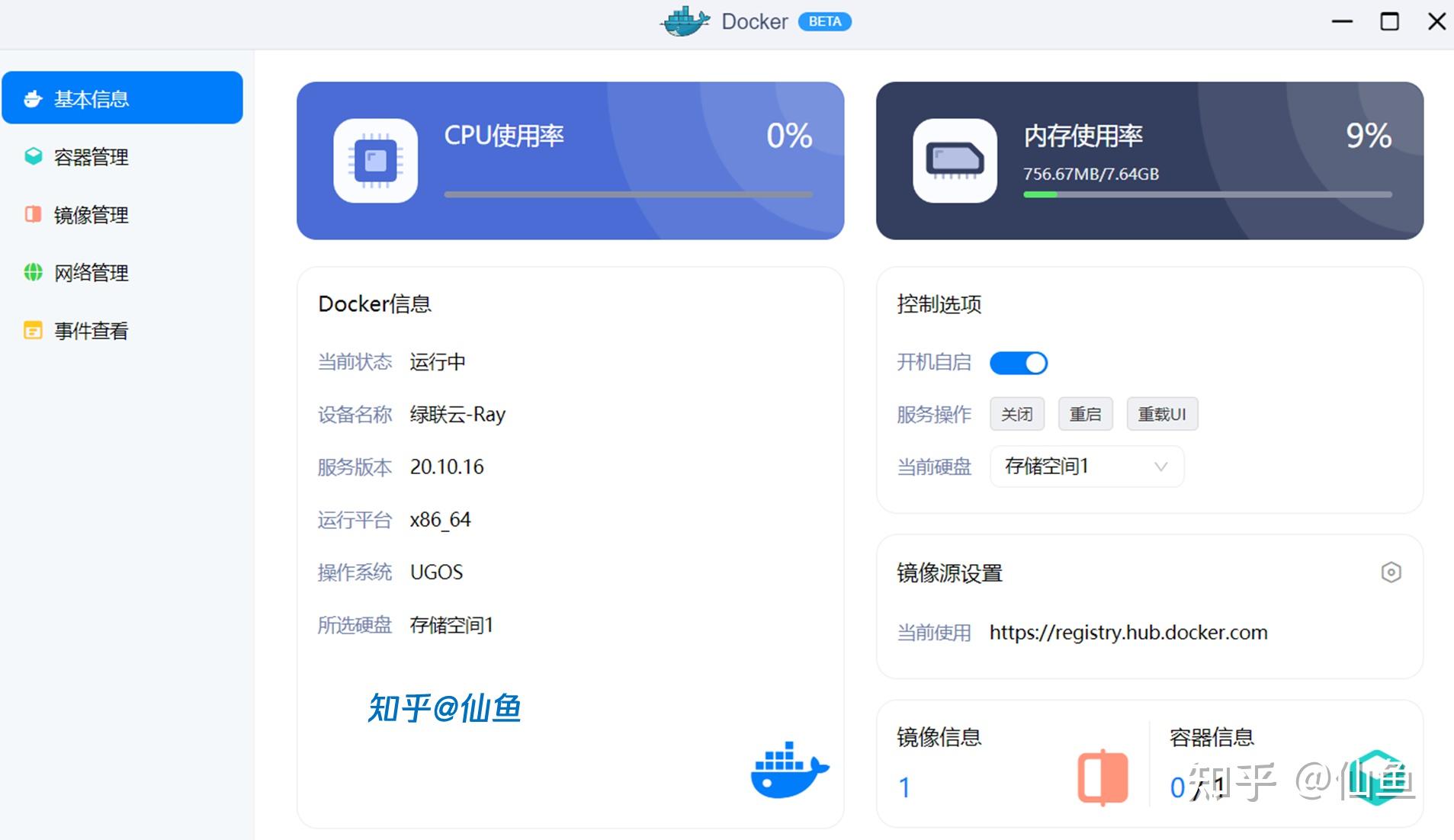The width and height of the screenshot is (1454, 840).
Task: Click the Docker whale icon in Docker信息 card
Action: pyautogui.click(x=790, y=770)
